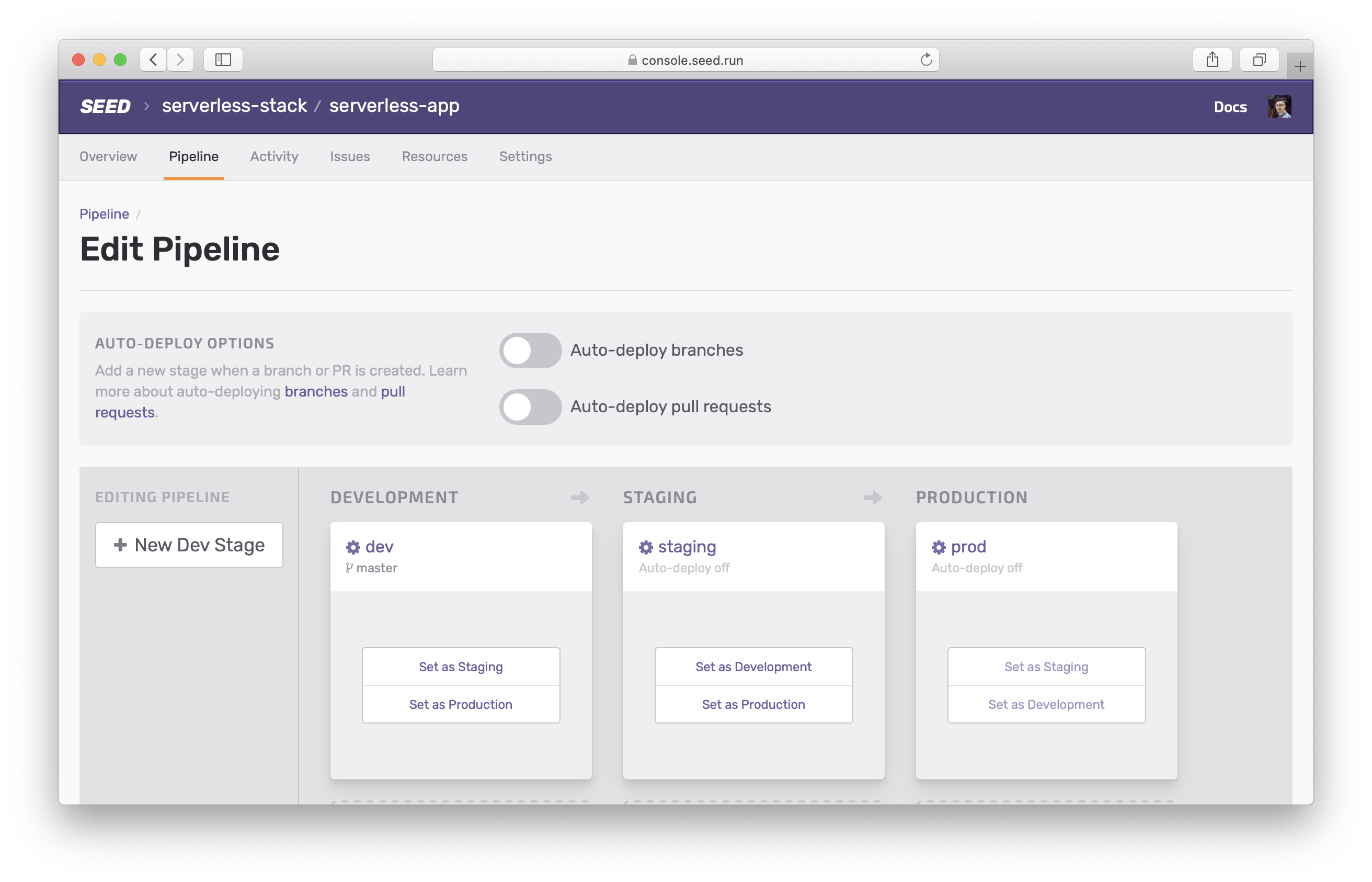Click the lock icon in address bar
The image size is (1372, 882).
click(x=633, y=60)
